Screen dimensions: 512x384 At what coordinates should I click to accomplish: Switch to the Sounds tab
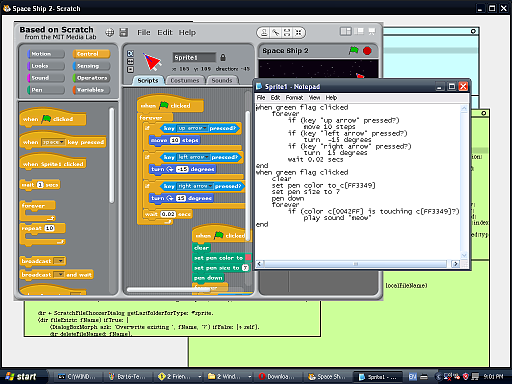222,80
